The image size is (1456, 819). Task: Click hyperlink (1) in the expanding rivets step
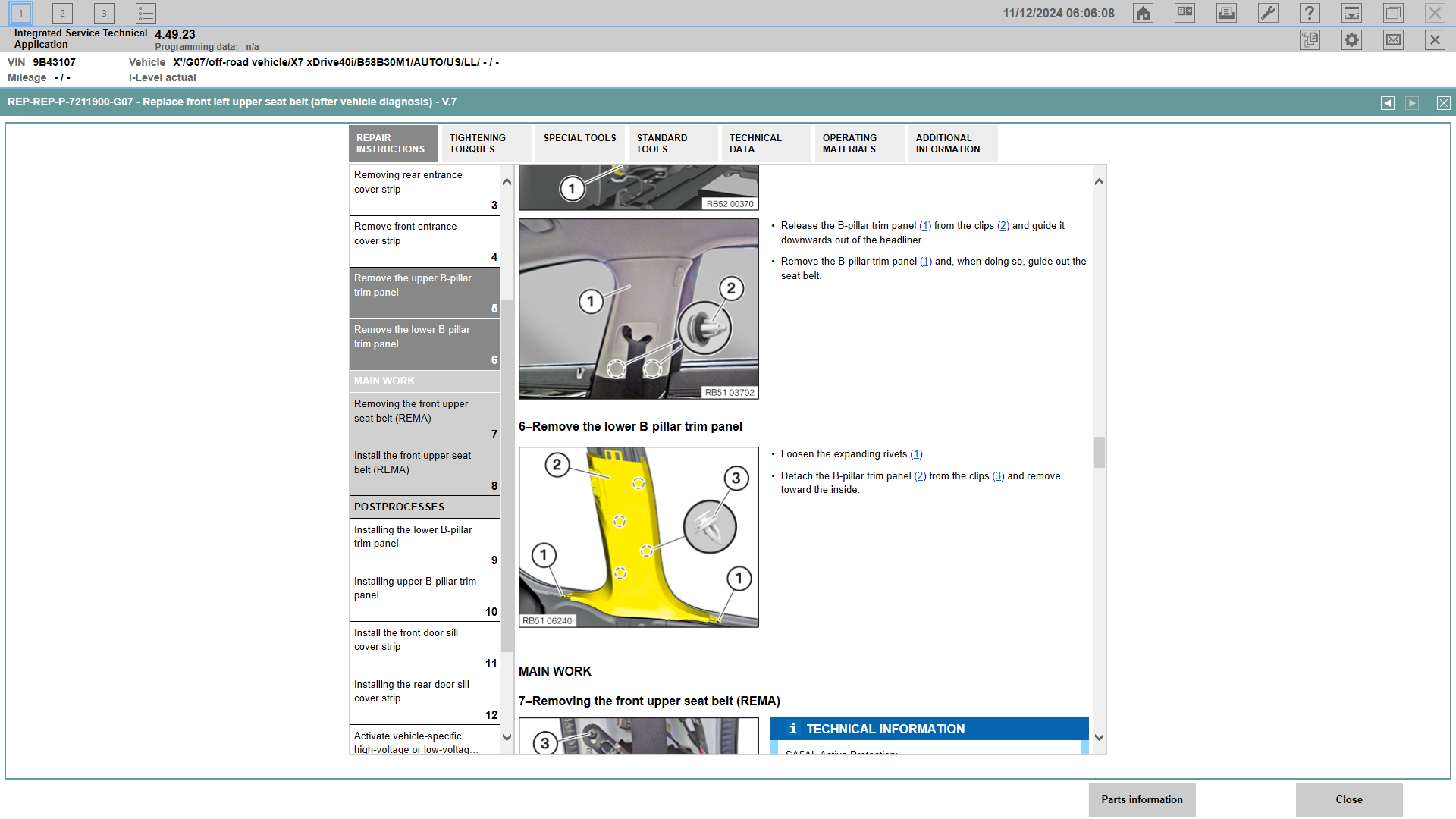tap(918, 453)
